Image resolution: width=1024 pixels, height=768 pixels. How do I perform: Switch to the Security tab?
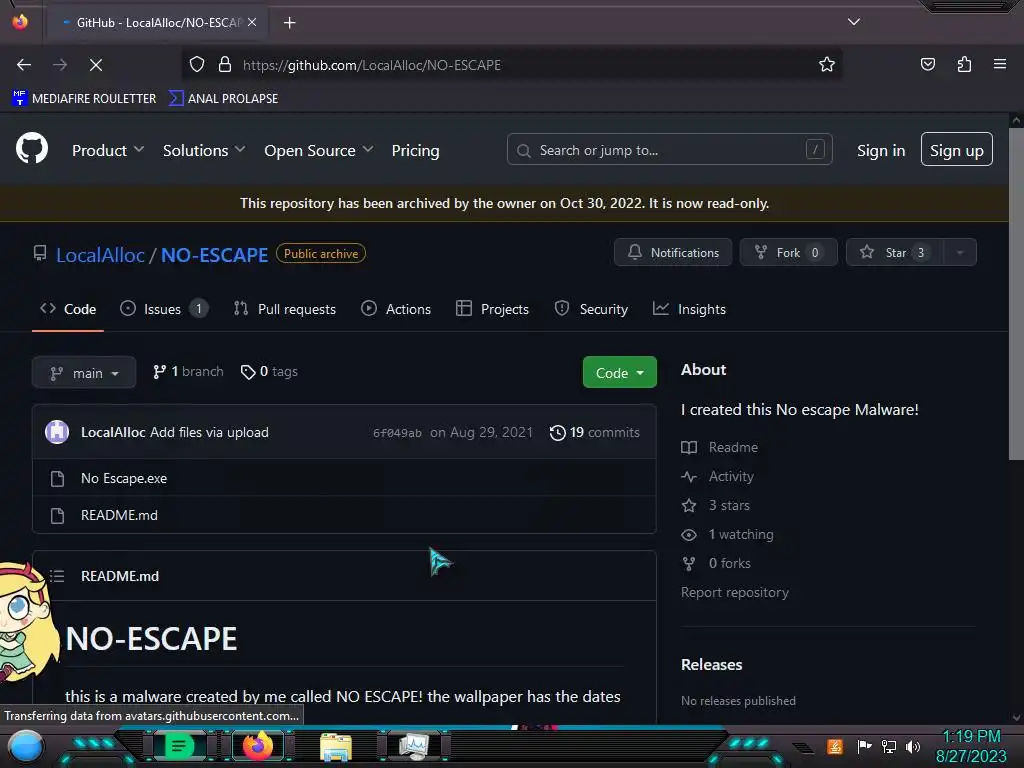[591, 309]
